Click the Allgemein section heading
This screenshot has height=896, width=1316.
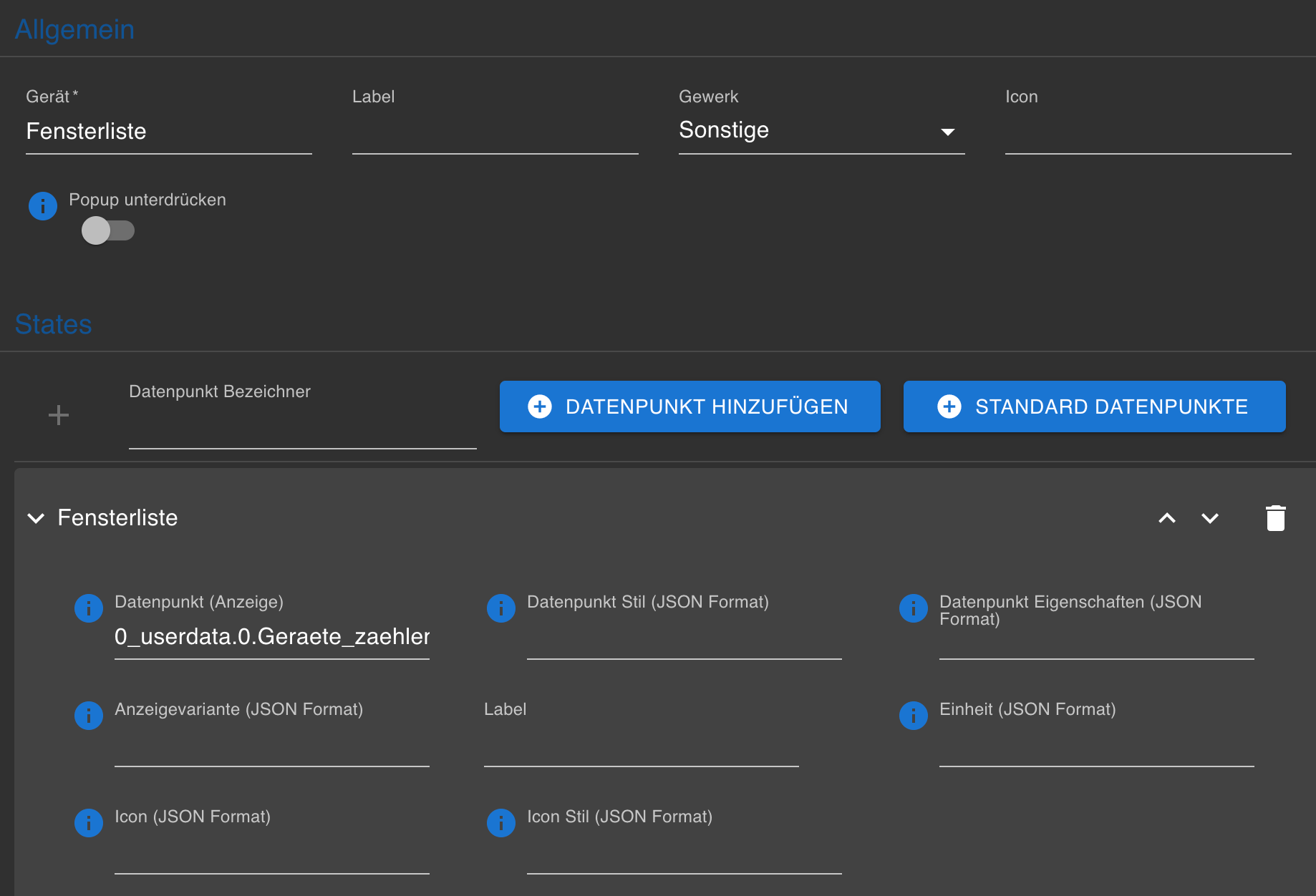pyautogui.click(x=74, y=29)
